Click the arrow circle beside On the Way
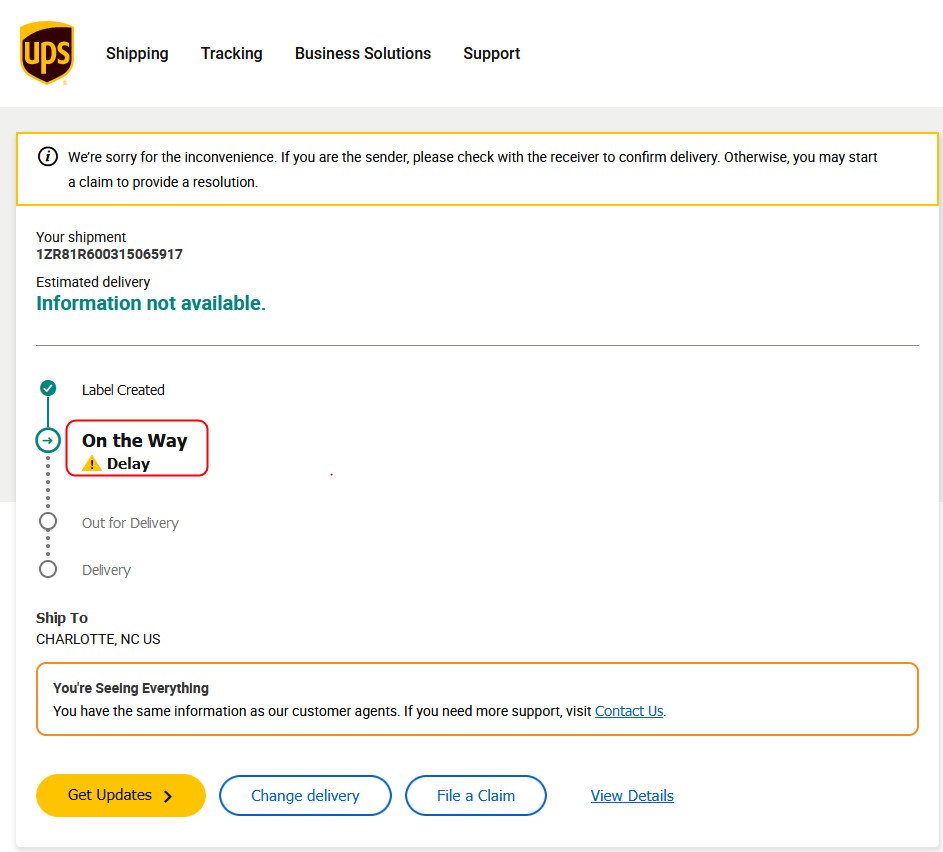This screenshot has width=943, height=852. click(48, 440)
